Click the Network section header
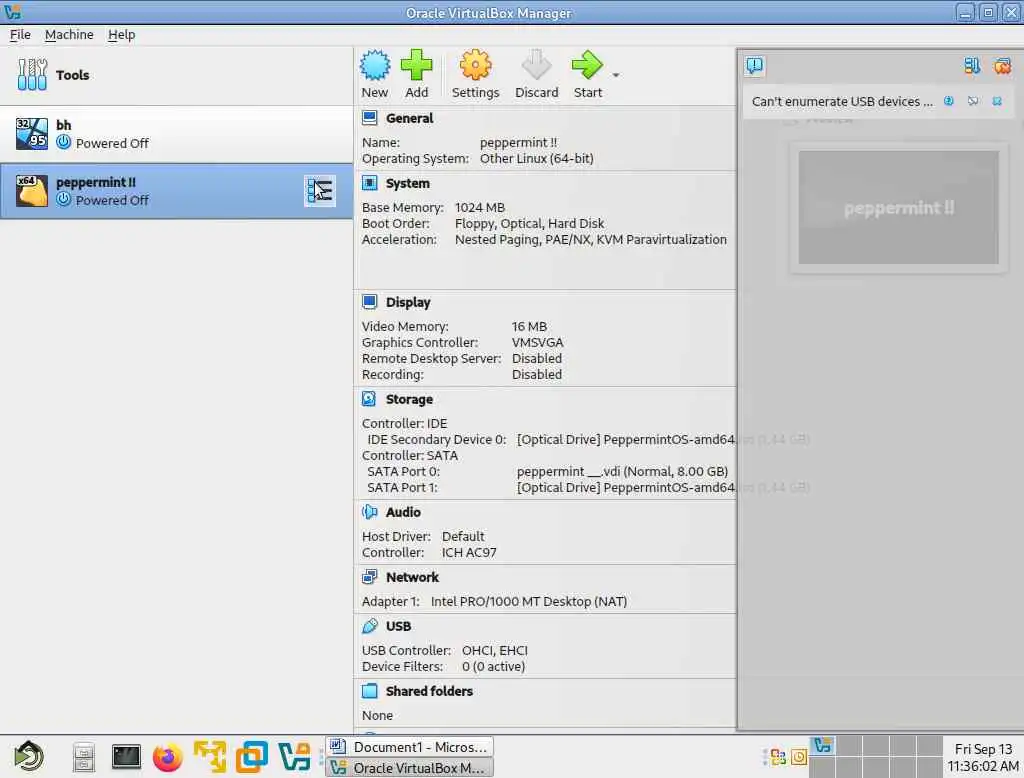The width and height of the screenshot is (1024, 778). coord(412,577)
